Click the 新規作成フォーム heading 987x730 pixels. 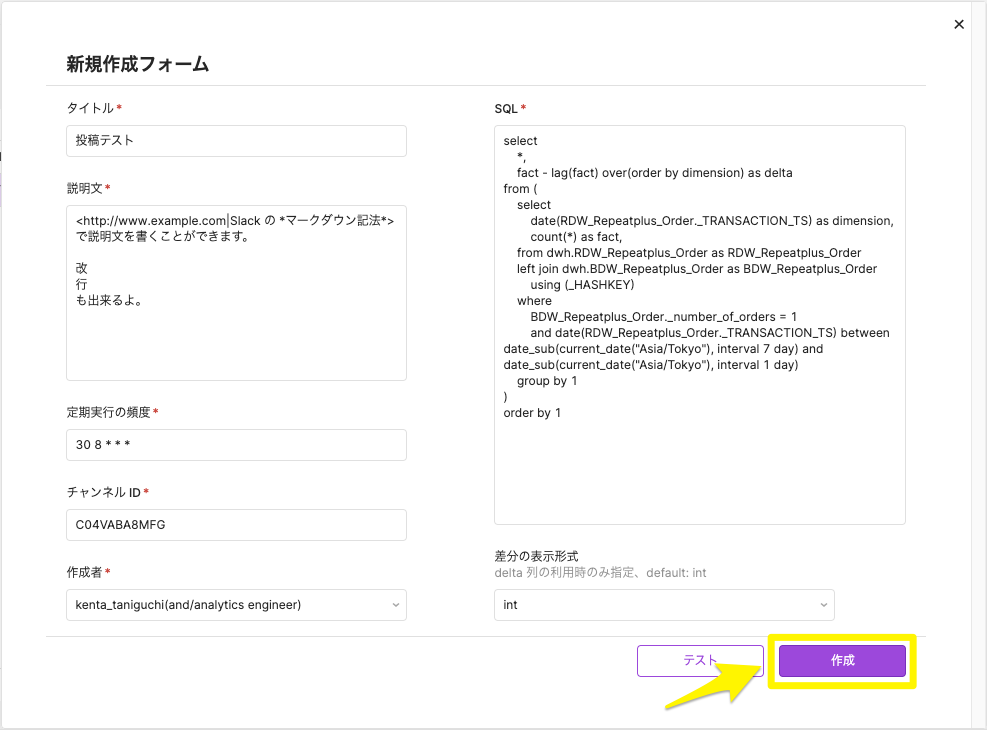tap(138, 64)
